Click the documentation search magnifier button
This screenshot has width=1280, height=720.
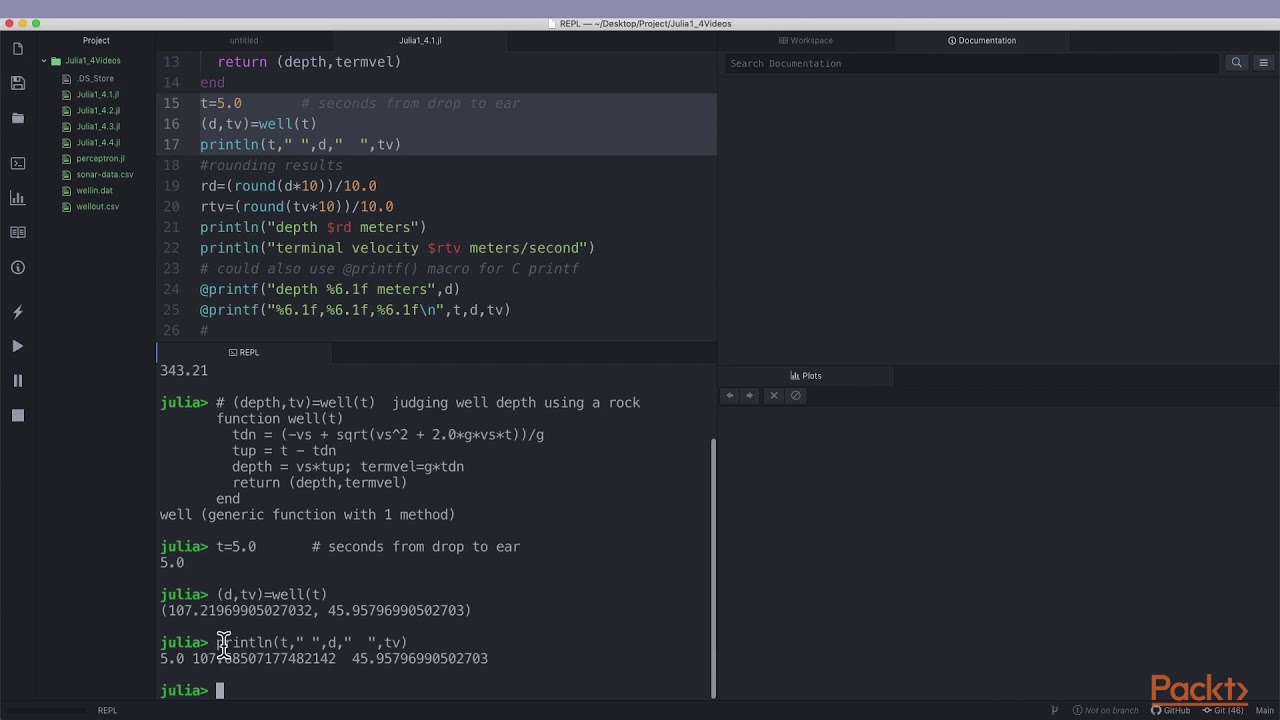pyautogui.click(x=1236, y=63)
